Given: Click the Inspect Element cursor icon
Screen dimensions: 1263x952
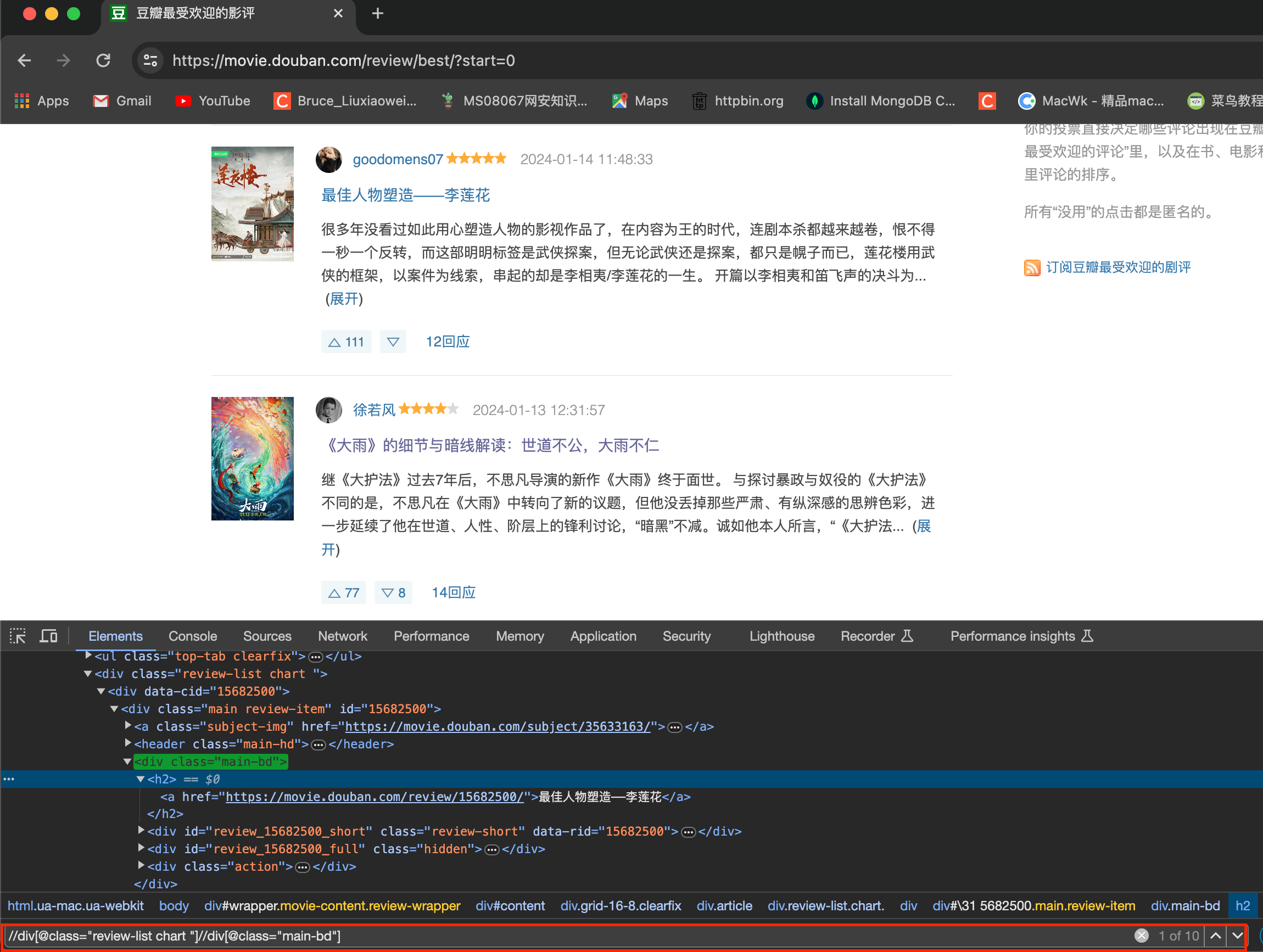Looking at the screenshot, I should pyautogui.click(x=18, y=637).
